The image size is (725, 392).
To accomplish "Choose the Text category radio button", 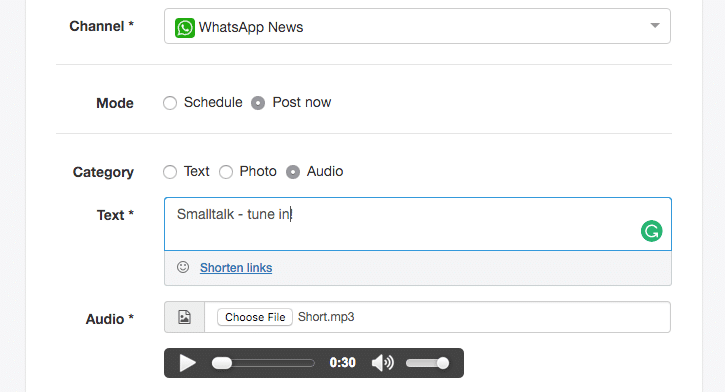I will tap(170, 172).
